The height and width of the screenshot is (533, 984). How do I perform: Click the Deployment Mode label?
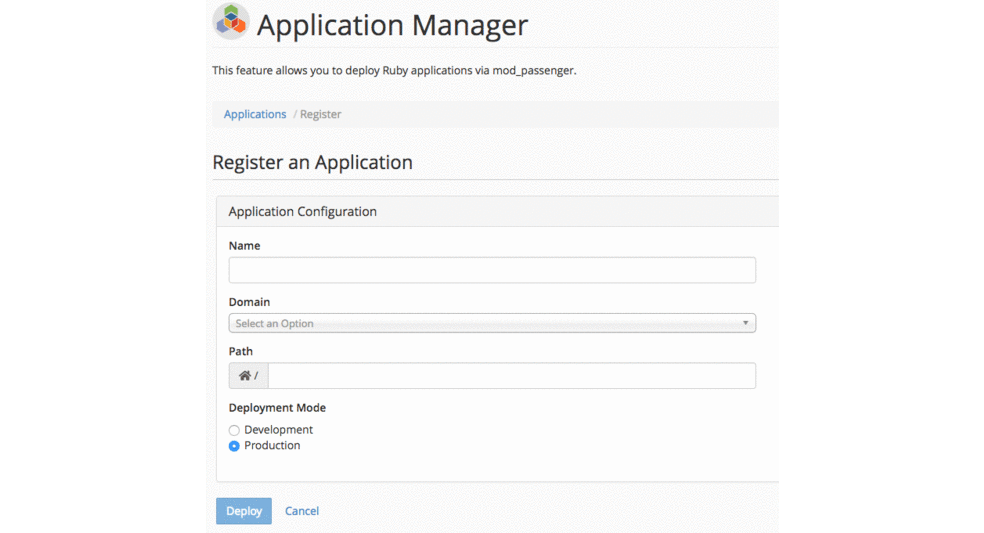point(277,408)
